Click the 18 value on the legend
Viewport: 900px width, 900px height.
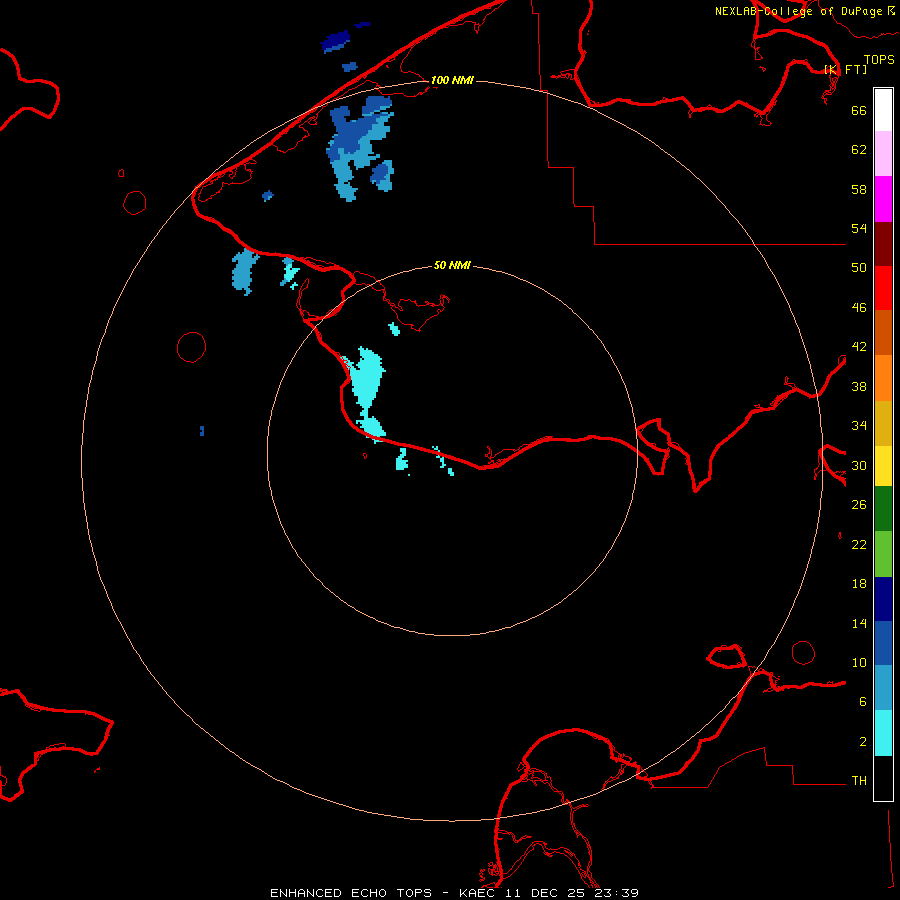[859, 584]
